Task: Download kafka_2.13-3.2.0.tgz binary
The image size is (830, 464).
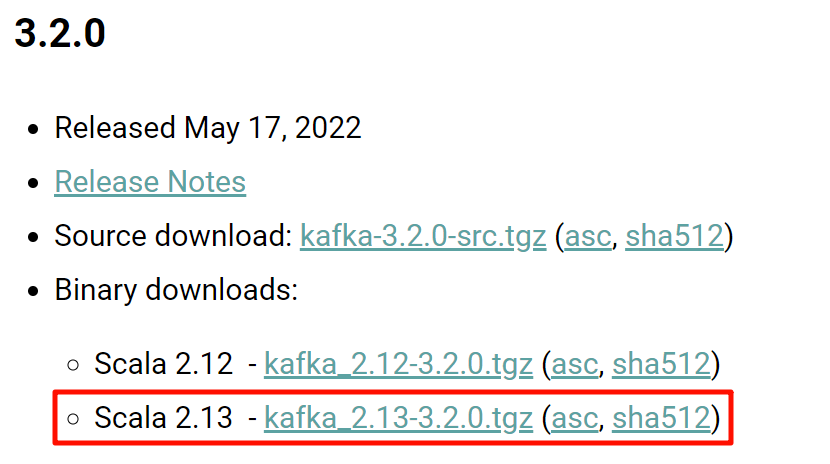Action: click(398, 418)
